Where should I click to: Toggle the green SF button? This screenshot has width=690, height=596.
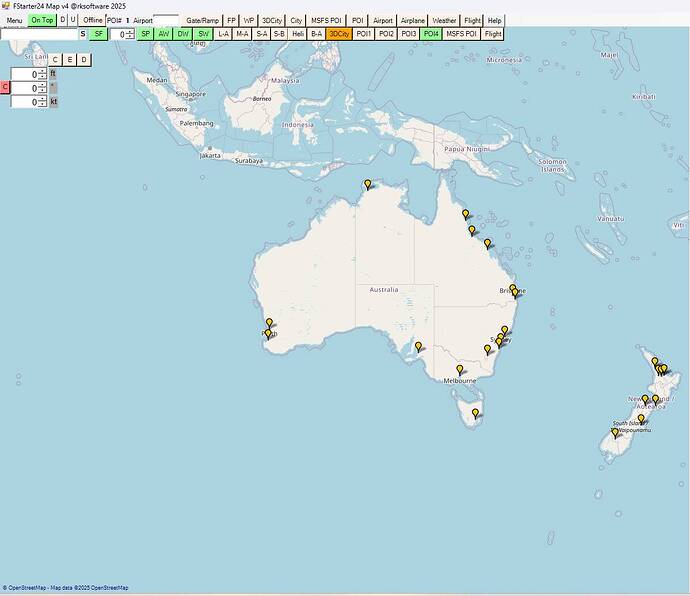click(x=98, y=34)
